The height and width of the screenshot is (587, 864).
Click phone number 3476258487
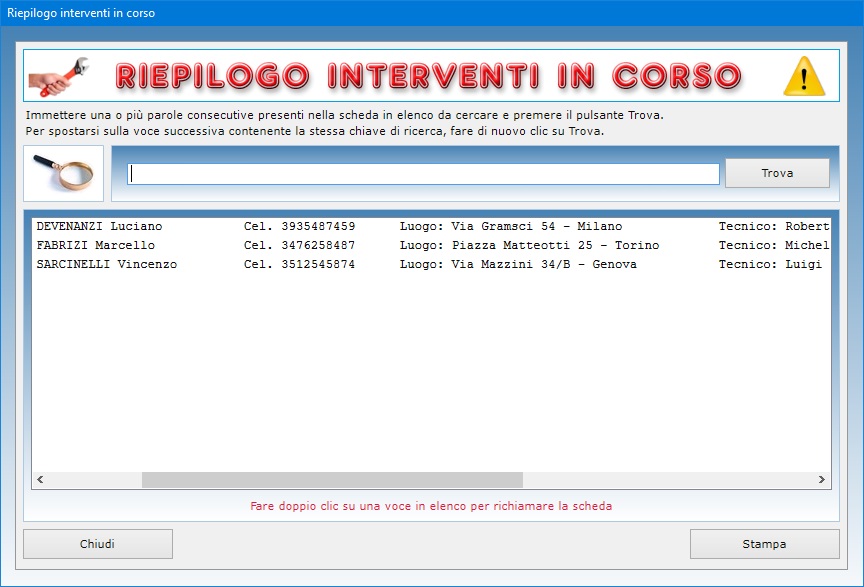[x=318, y=245]
